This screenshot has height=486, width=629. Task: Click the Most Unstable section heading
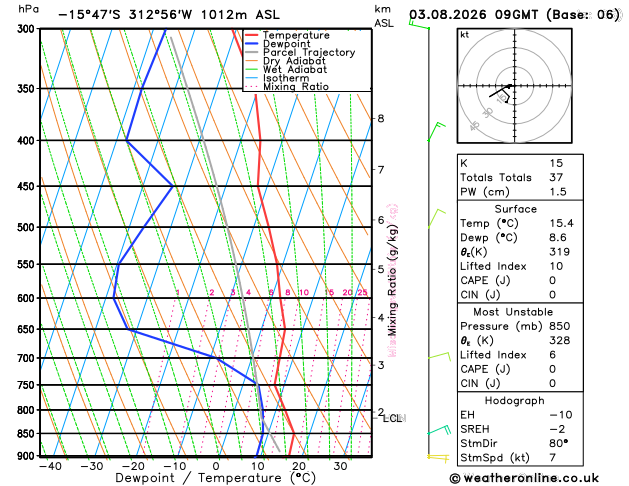coord(513,312)
